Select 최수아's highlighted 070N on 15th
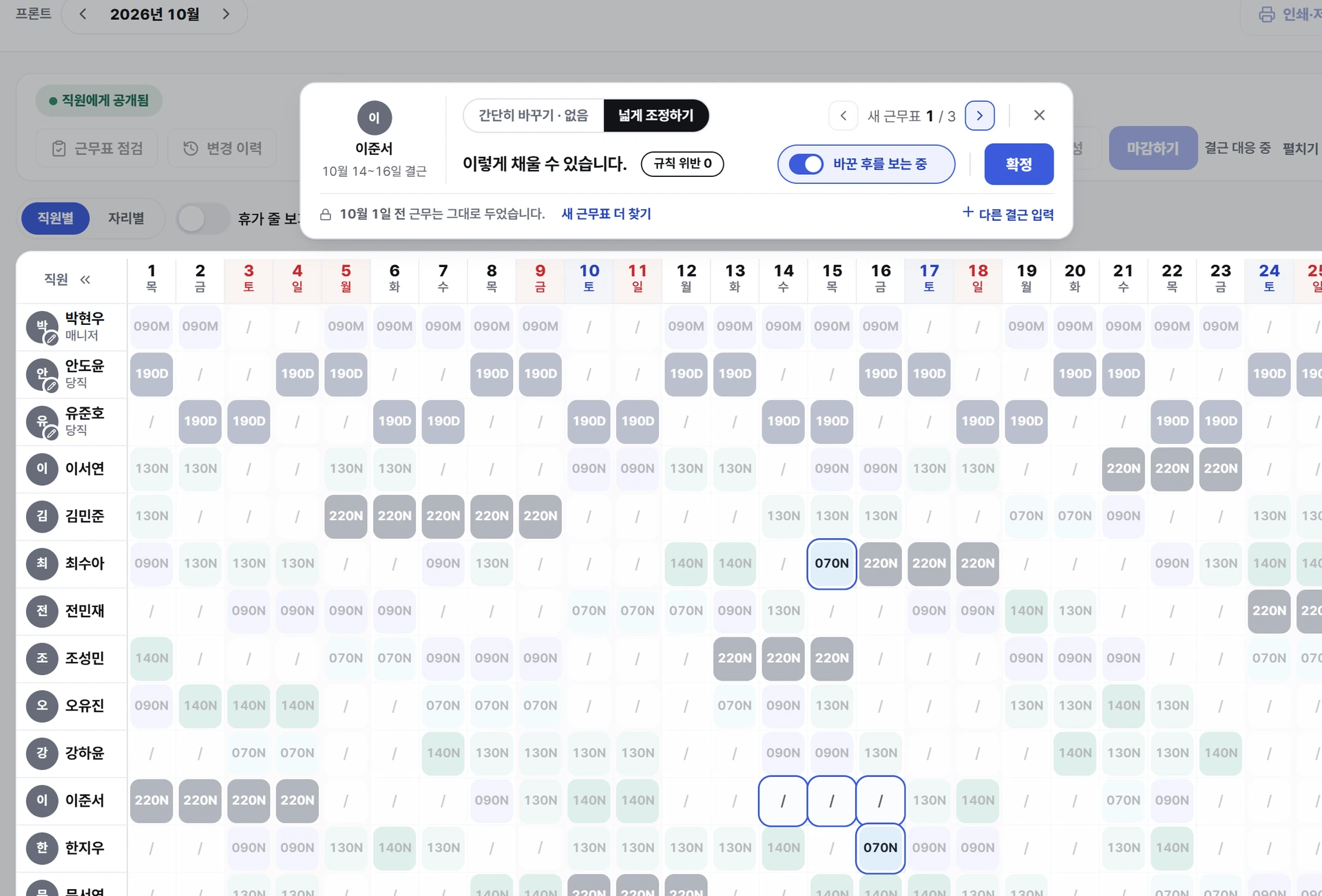1322x896 pixels. click(832, 564)
